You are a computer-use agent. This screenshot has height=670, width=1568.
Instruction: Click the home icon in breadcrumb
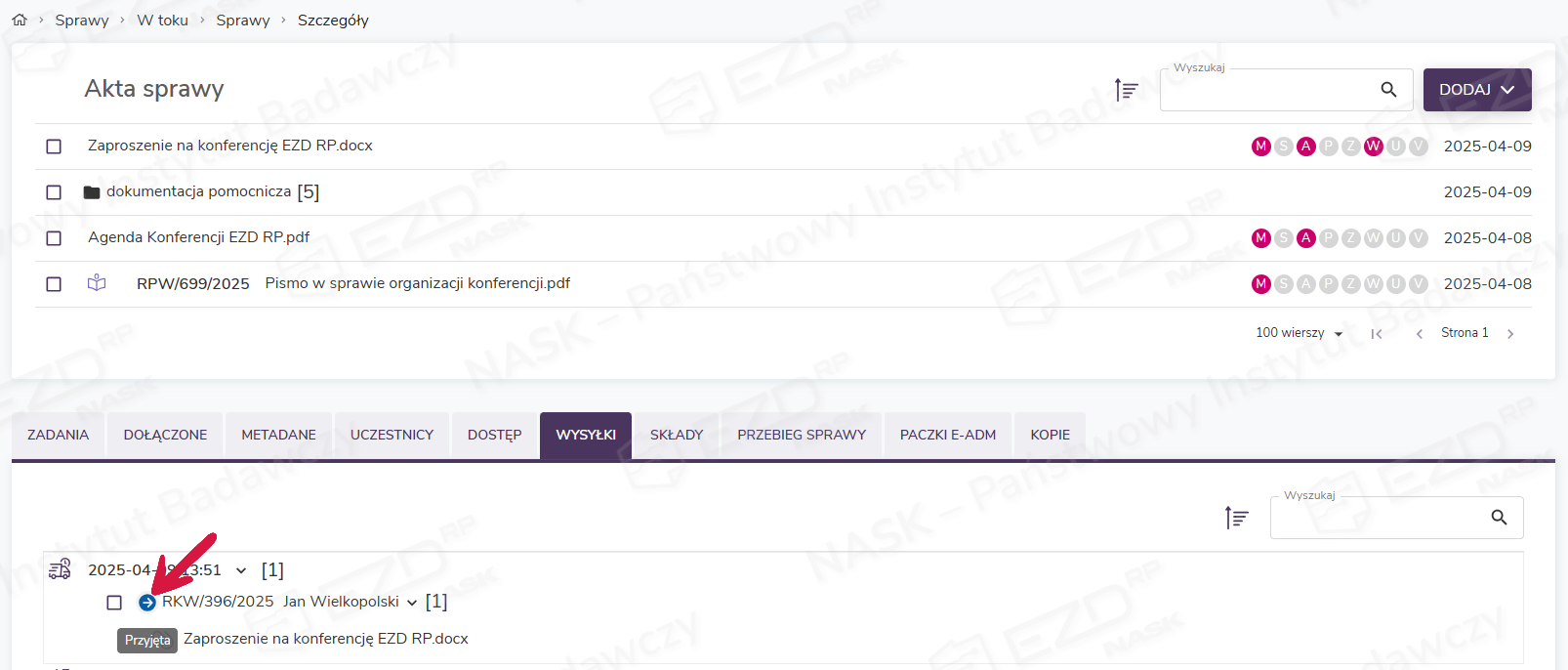click(x=20, y=20)
